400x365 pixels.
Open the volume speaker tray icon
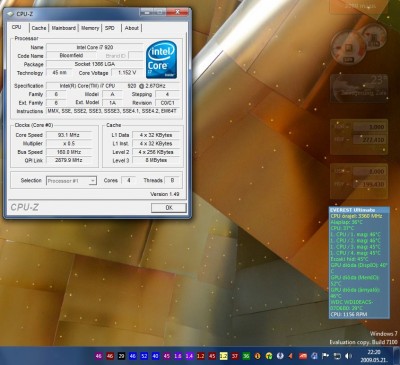click(x=348, y=356)
